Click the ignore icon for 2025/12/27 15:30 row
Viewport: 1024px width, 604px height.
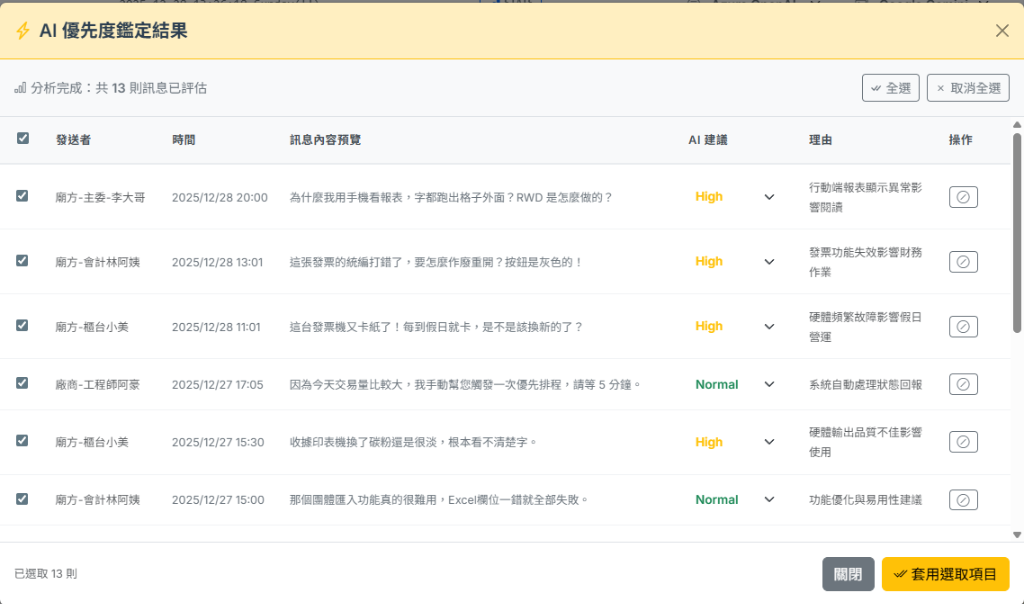(963, 442)
